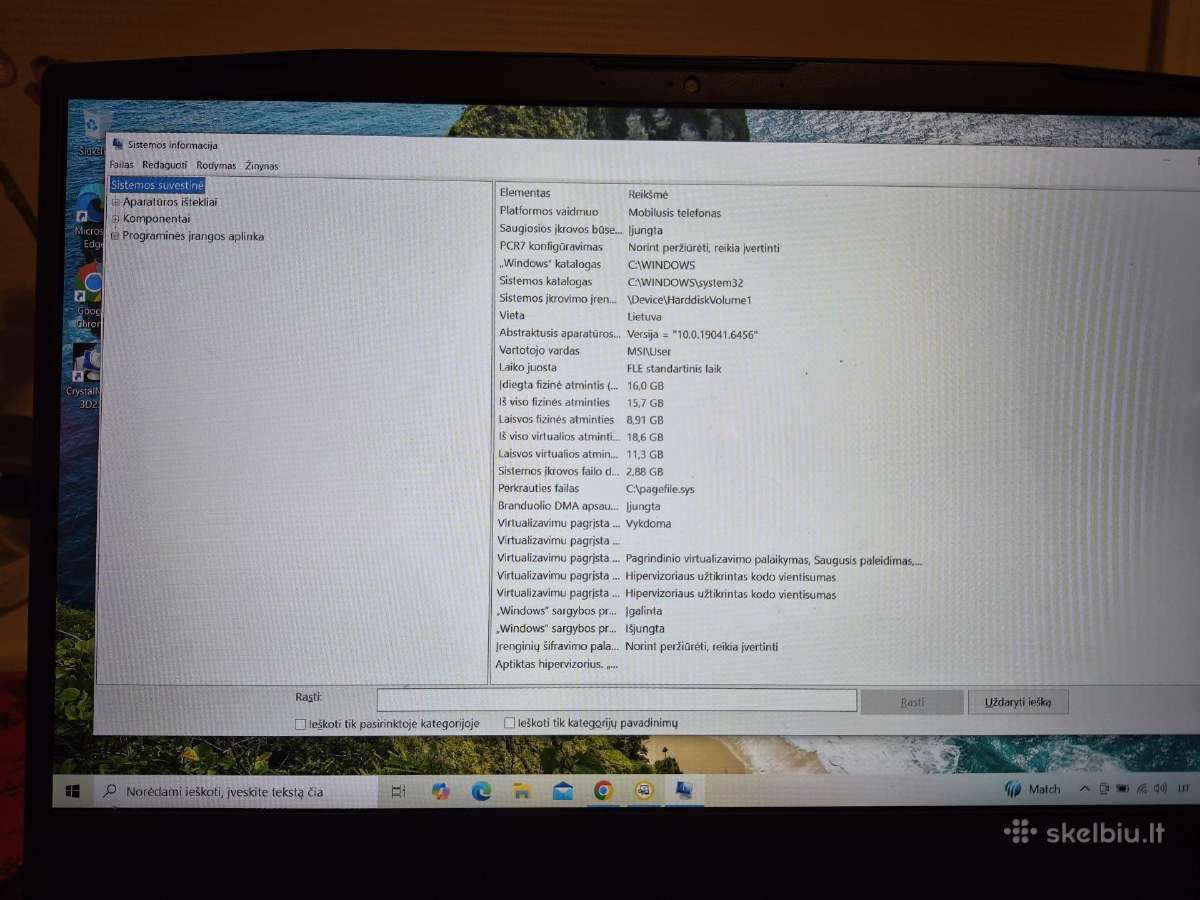Open the Rodymas menu
The height and width of the screenshot is (900, 1200).
(216, 165)
